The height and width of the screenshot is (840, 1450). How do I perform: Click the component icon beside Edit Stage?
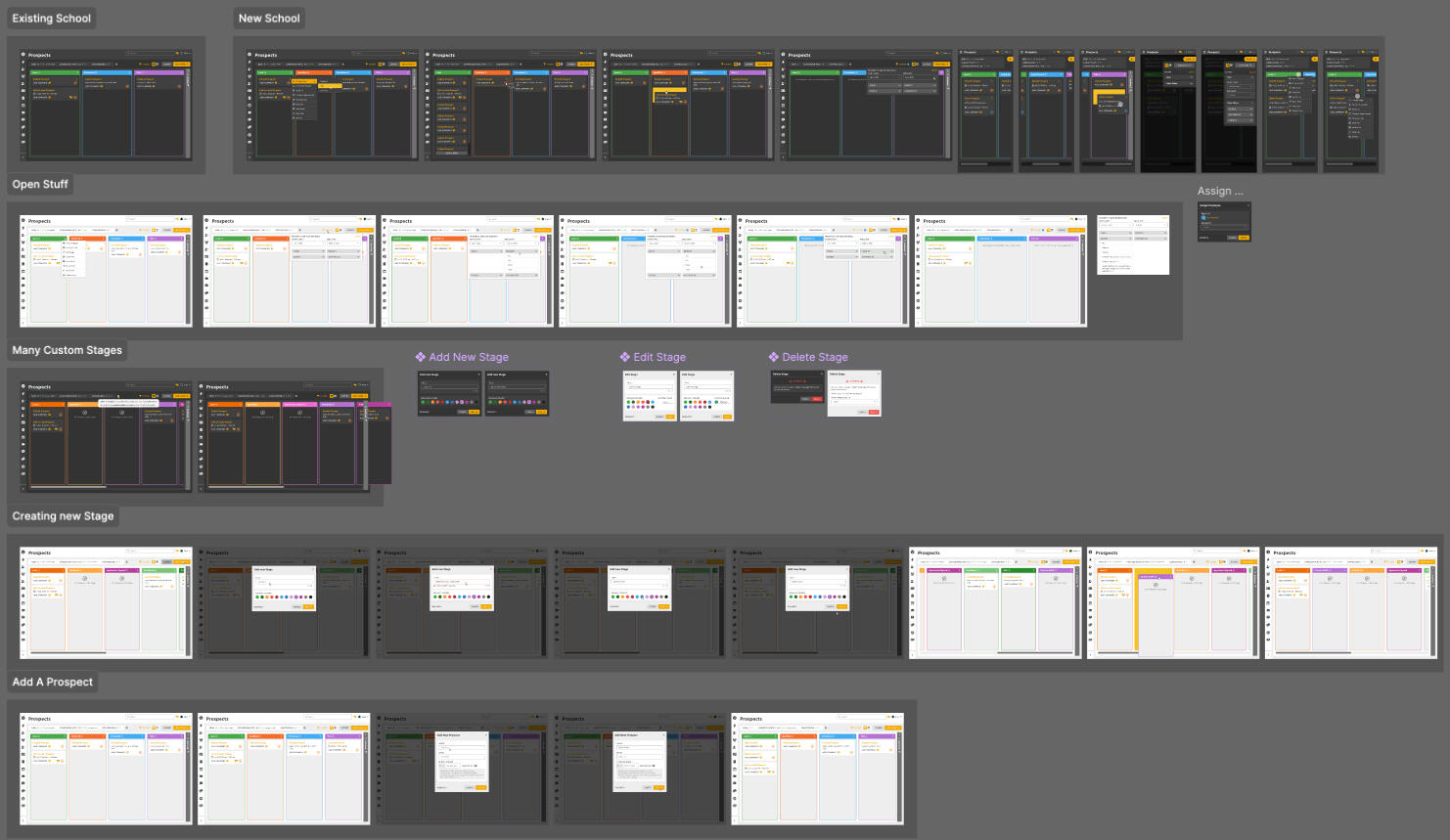click(x=625, y=357)
